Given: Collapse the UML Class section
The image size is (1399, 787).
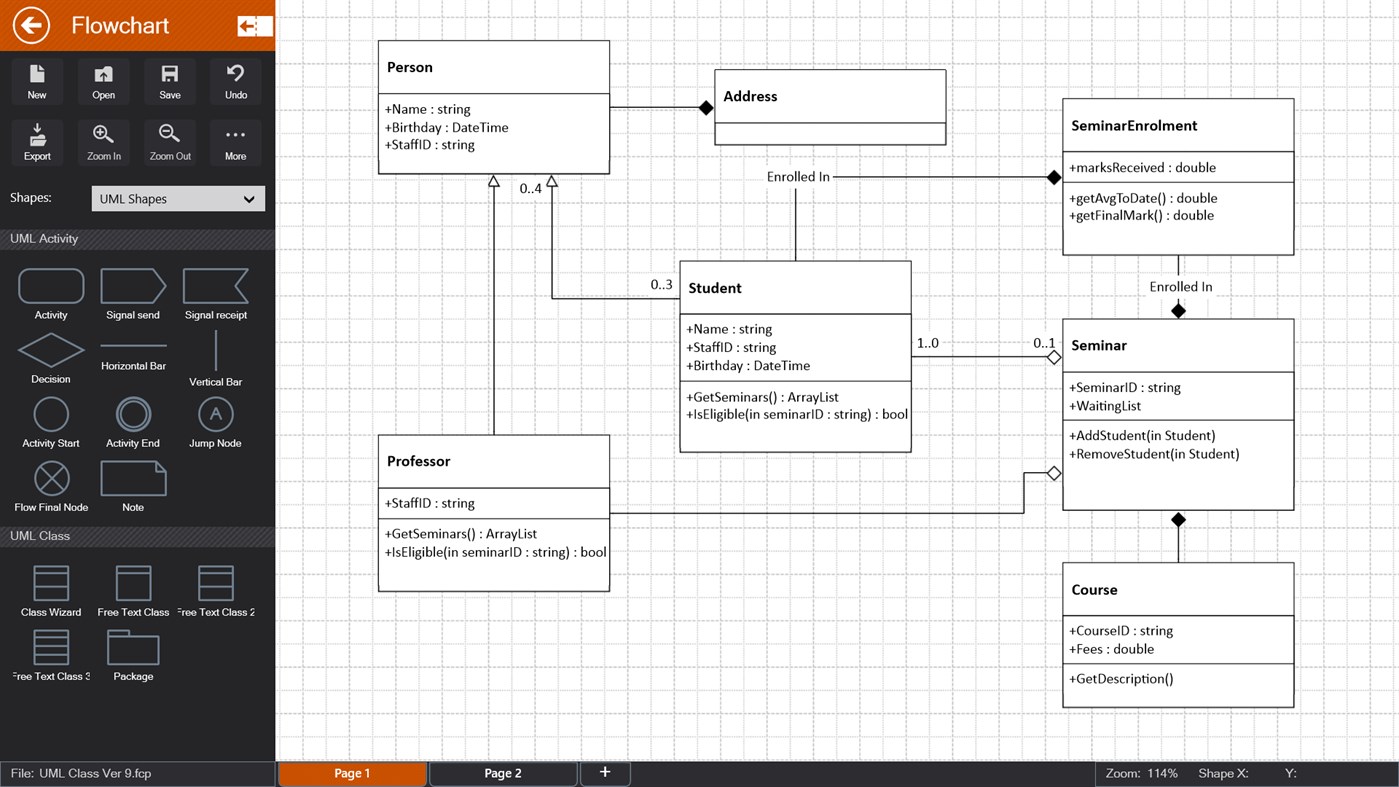Looking at the screenshot, I should (x=137, y=536).
